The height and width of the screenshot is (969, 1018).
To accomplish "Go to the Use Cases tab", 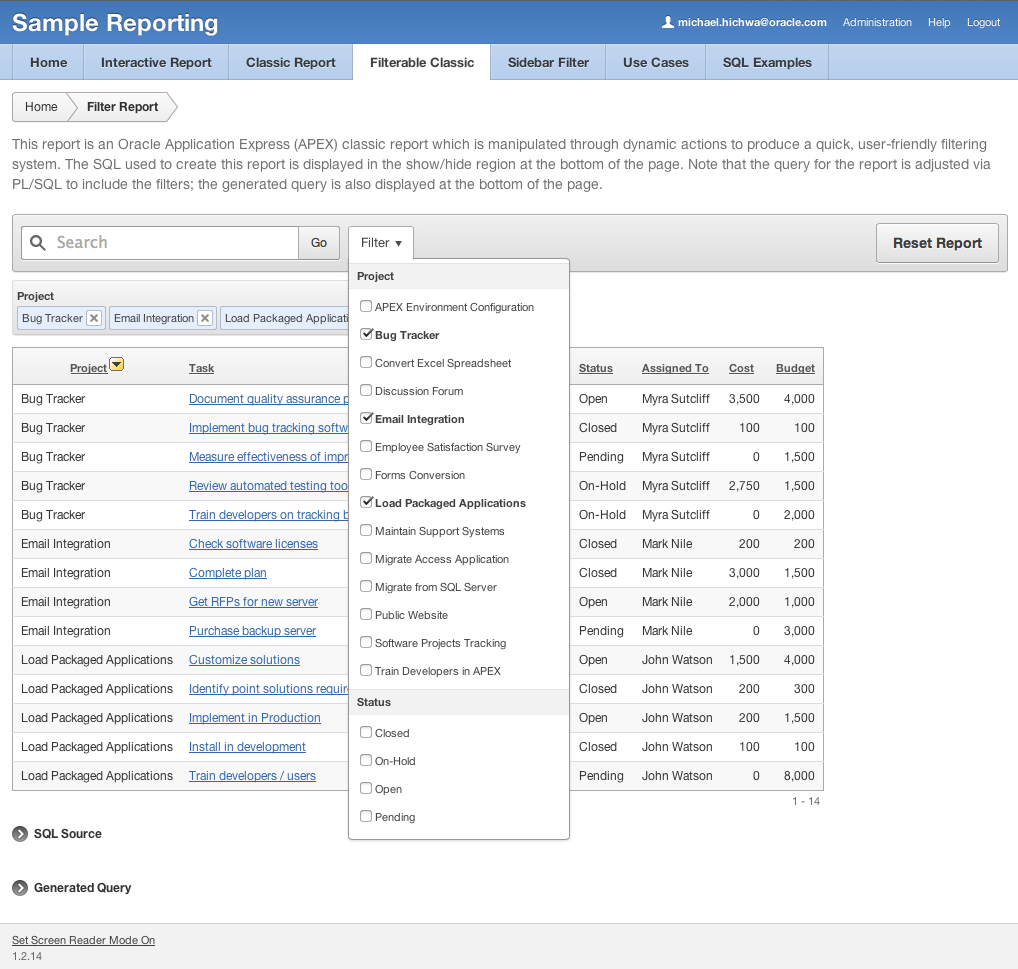I will (x=654, y=61).
